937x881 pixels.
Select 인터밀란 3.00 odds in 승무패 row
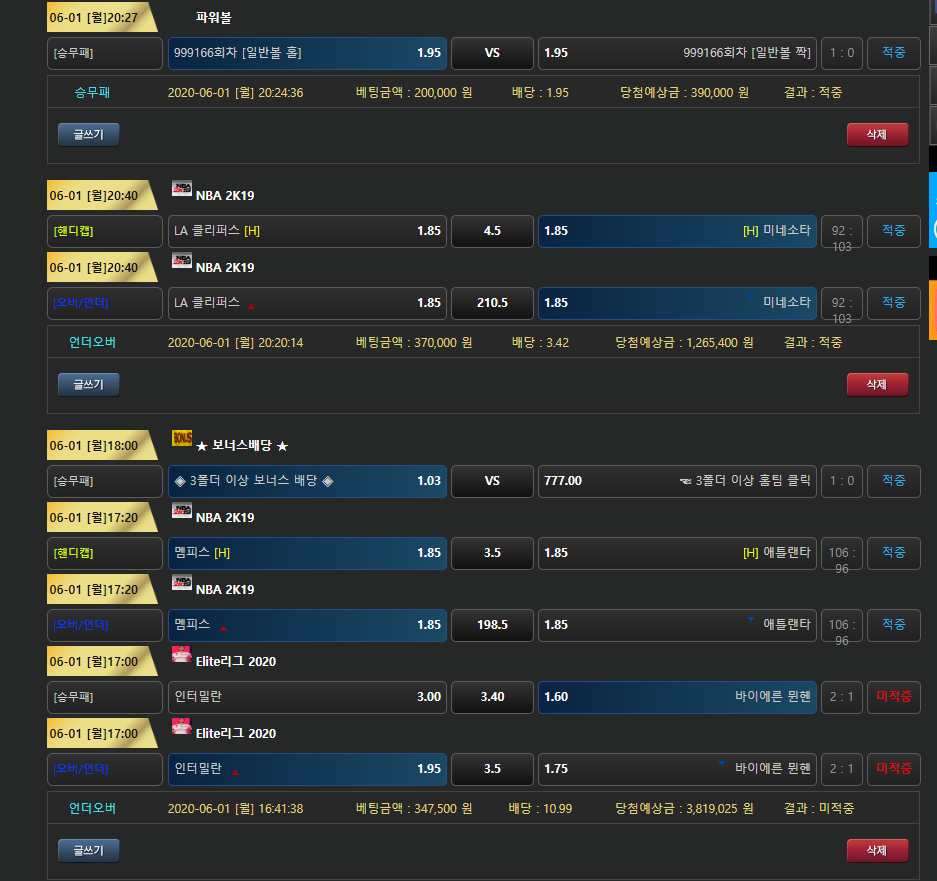coord(307,697)
